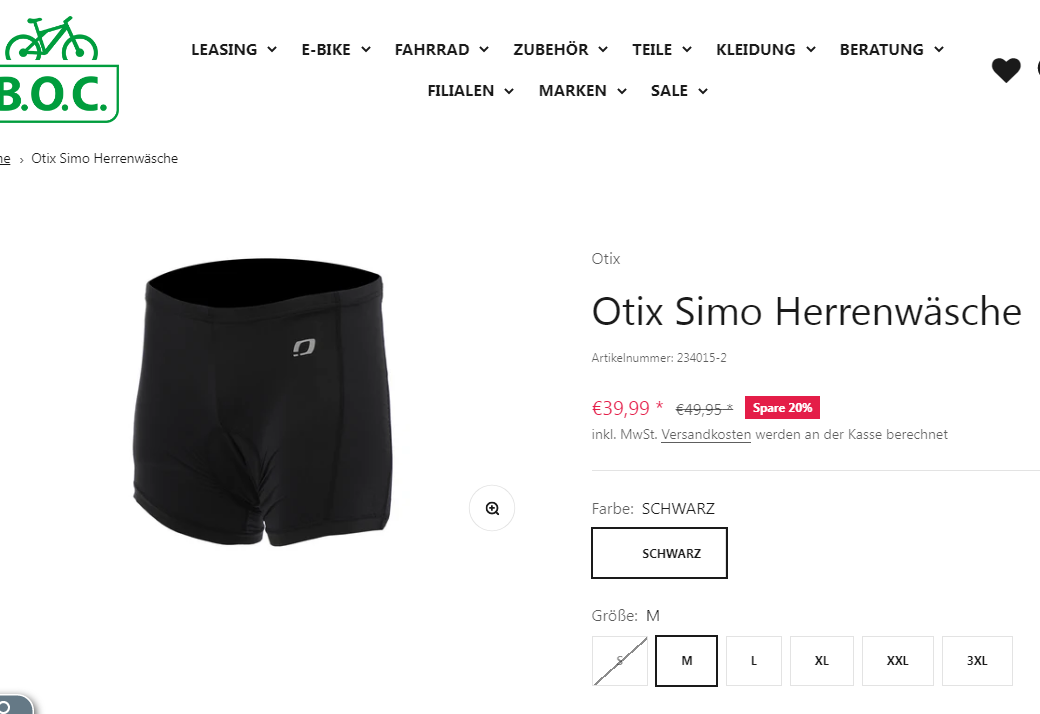Viewport: 1040px width, 714px height.
Task: Click the chat widget icon at bottom left
Action: 13,705
